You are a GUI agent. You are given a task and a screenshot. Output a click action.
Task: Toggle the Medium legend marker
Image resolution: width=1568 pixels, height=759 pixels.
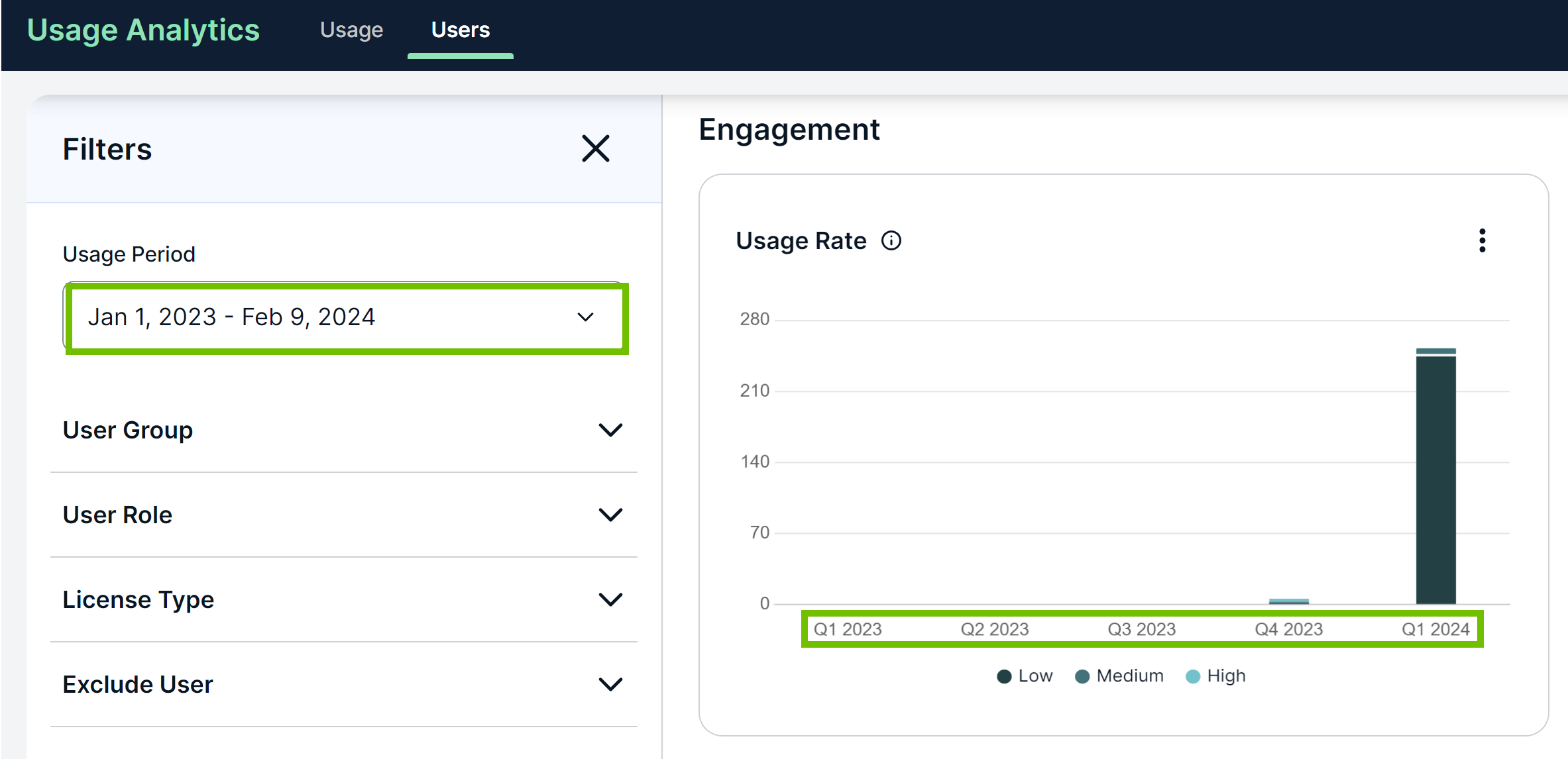[x=1082, y=676]
